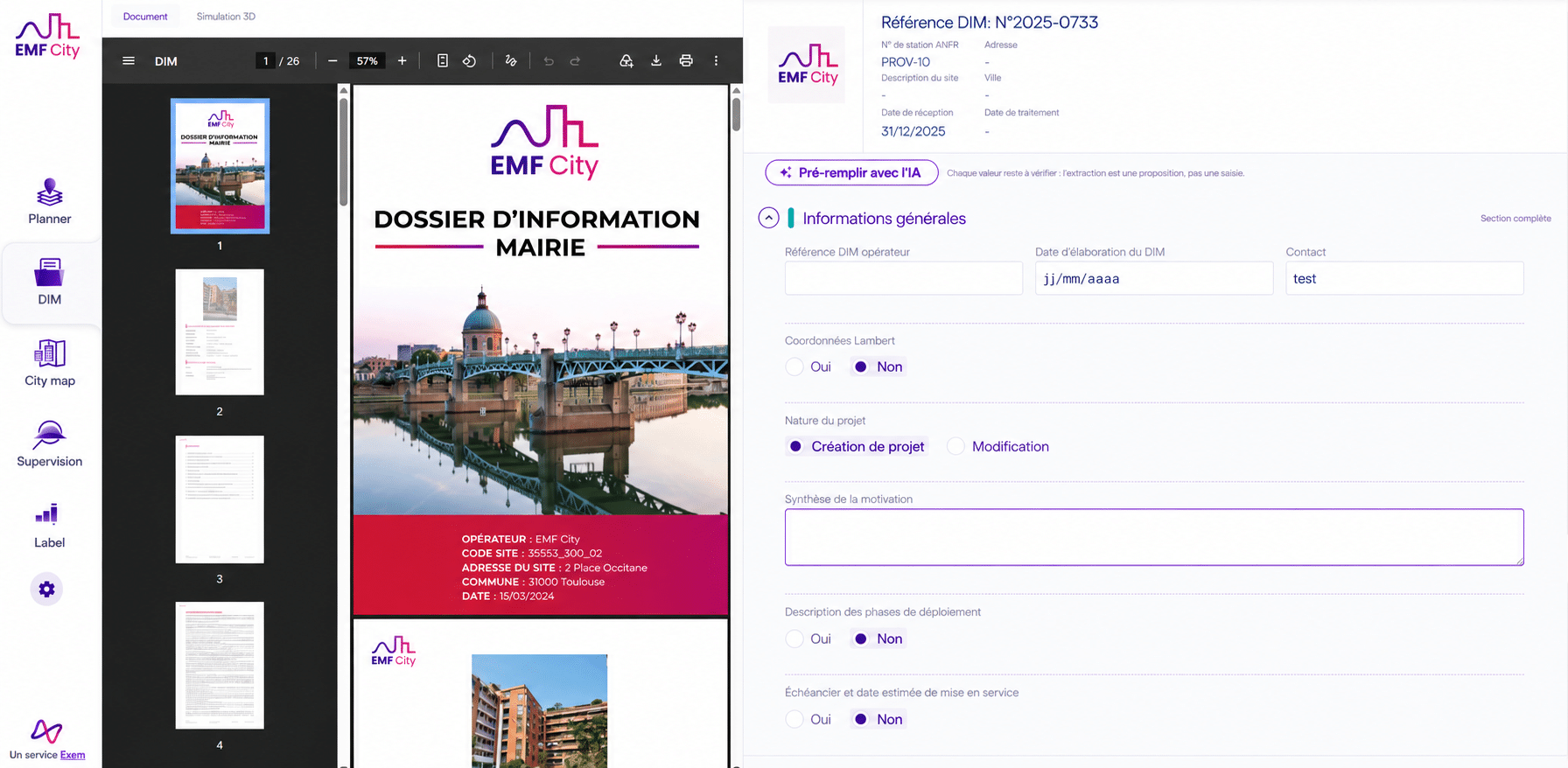Viewport: 1568px width, 768px height.
Task: Click the PDF page number field
Action: (x=266, y=61)
